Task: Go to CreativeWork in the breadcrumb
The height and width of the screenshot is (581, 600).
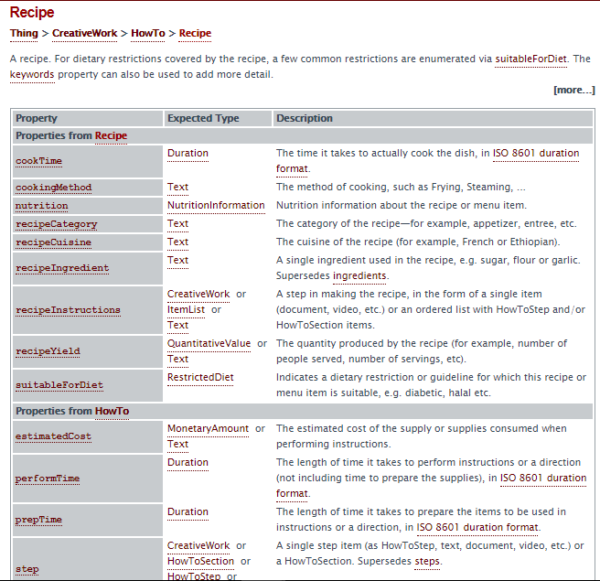Action: pyautogui.click(x=85, y=33)
